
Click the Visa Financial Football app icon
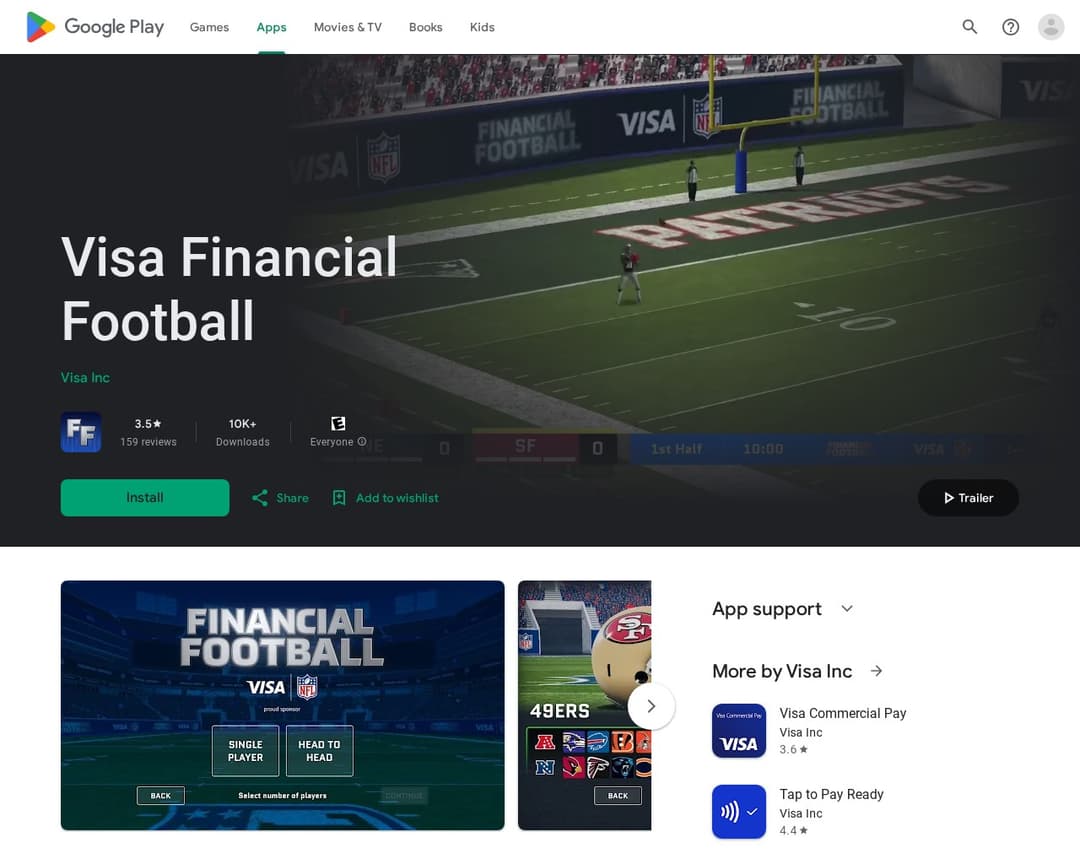coord(80,432)
